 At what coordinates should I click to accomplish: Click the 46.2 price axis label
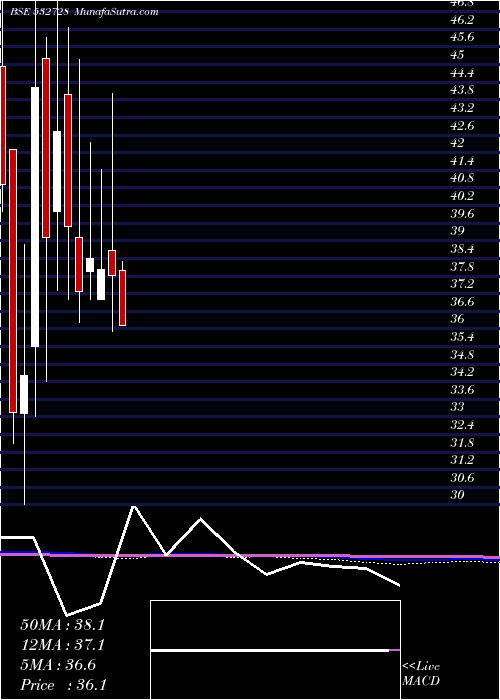coord(462,20)
